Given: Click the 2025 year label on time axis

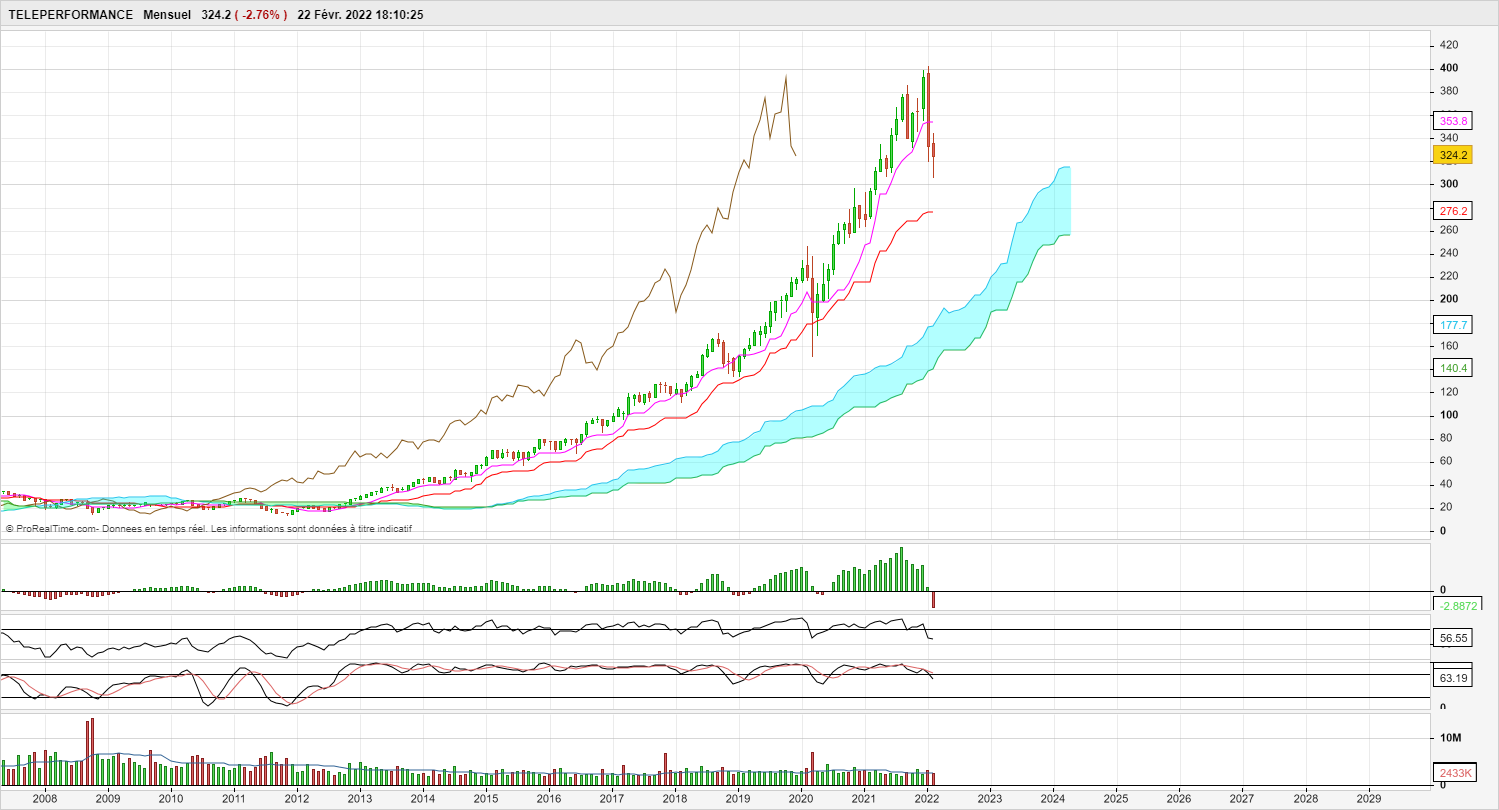Looking at the screenshot, I should pos(1116,799).
